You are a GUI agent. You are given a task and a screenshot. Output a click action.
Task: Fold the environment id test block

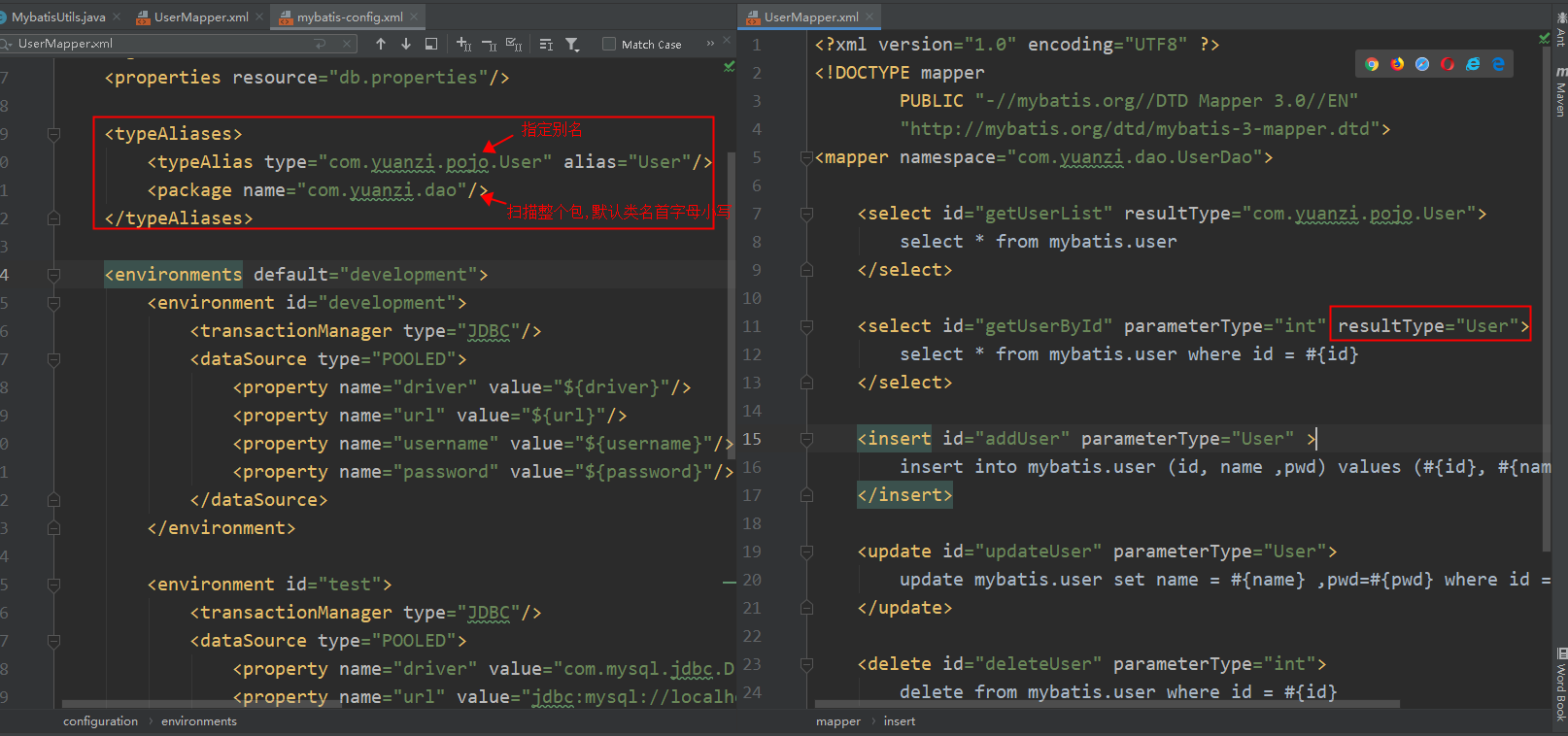(53, 585)
